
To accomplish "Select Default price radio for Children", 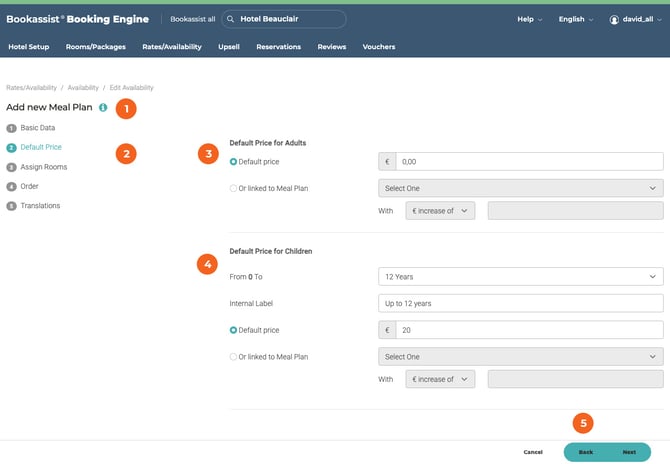I will click(x=234, y=329).
